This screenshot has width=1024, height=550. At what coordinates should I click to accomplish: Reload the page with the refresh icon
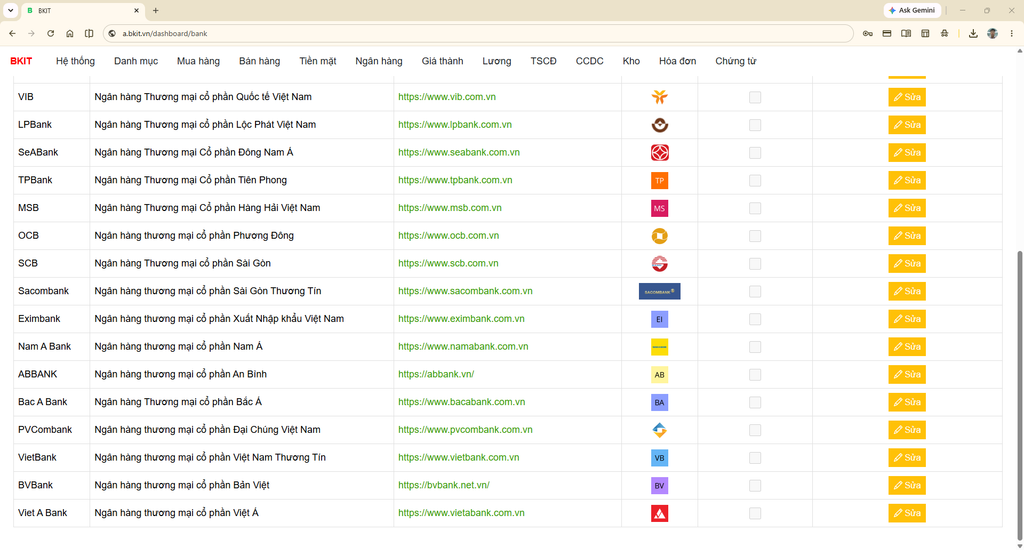pyautogui.click(x=50, y=33)
